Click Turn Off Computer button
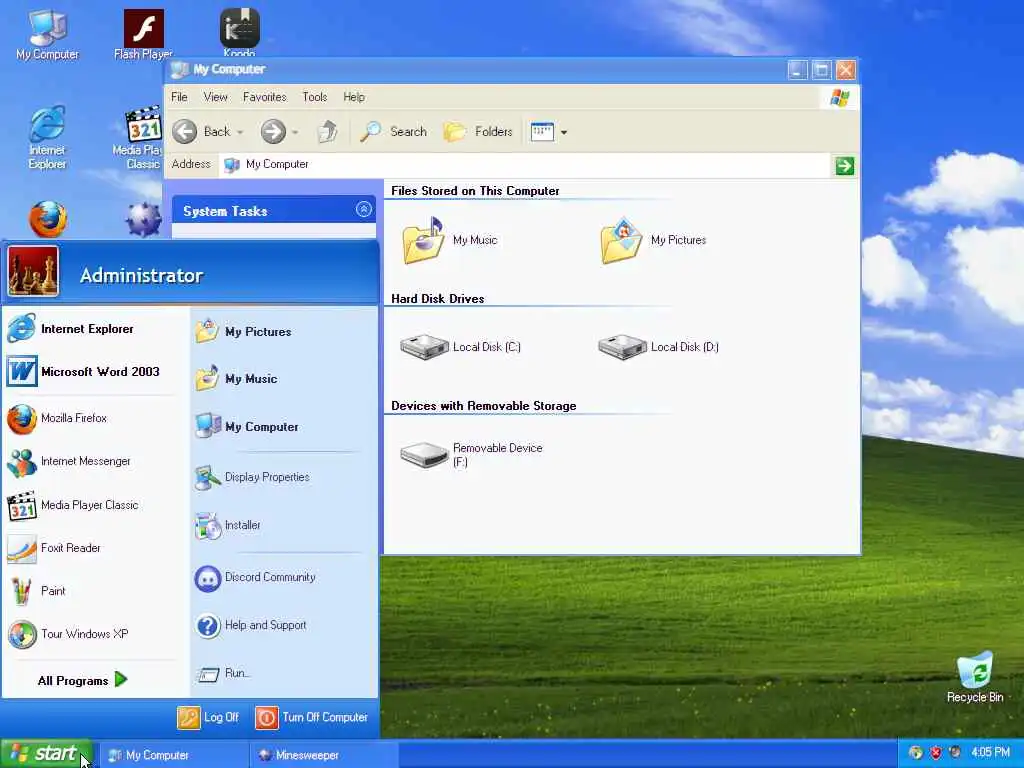This screenshot has width=1024, height=768. (312, 717)
